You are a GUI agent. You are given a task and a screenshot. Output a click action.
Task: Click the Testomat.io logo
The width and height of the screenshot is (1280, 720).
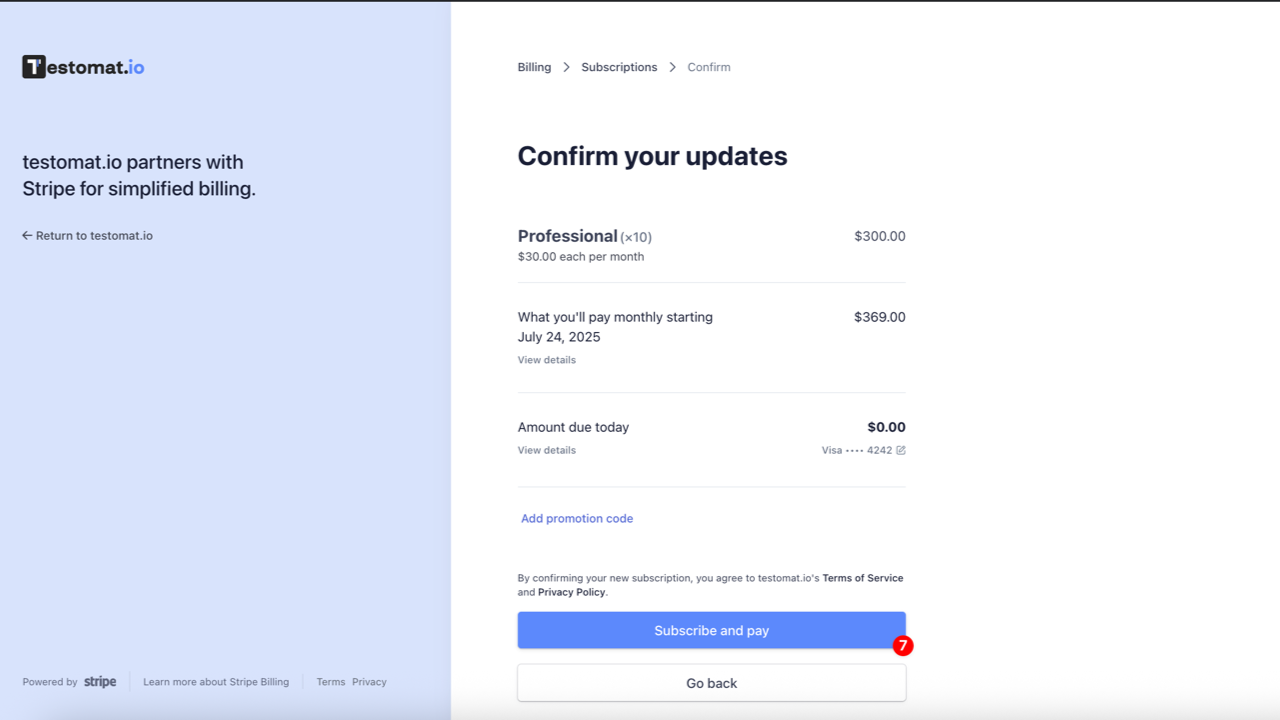point(82,66)
